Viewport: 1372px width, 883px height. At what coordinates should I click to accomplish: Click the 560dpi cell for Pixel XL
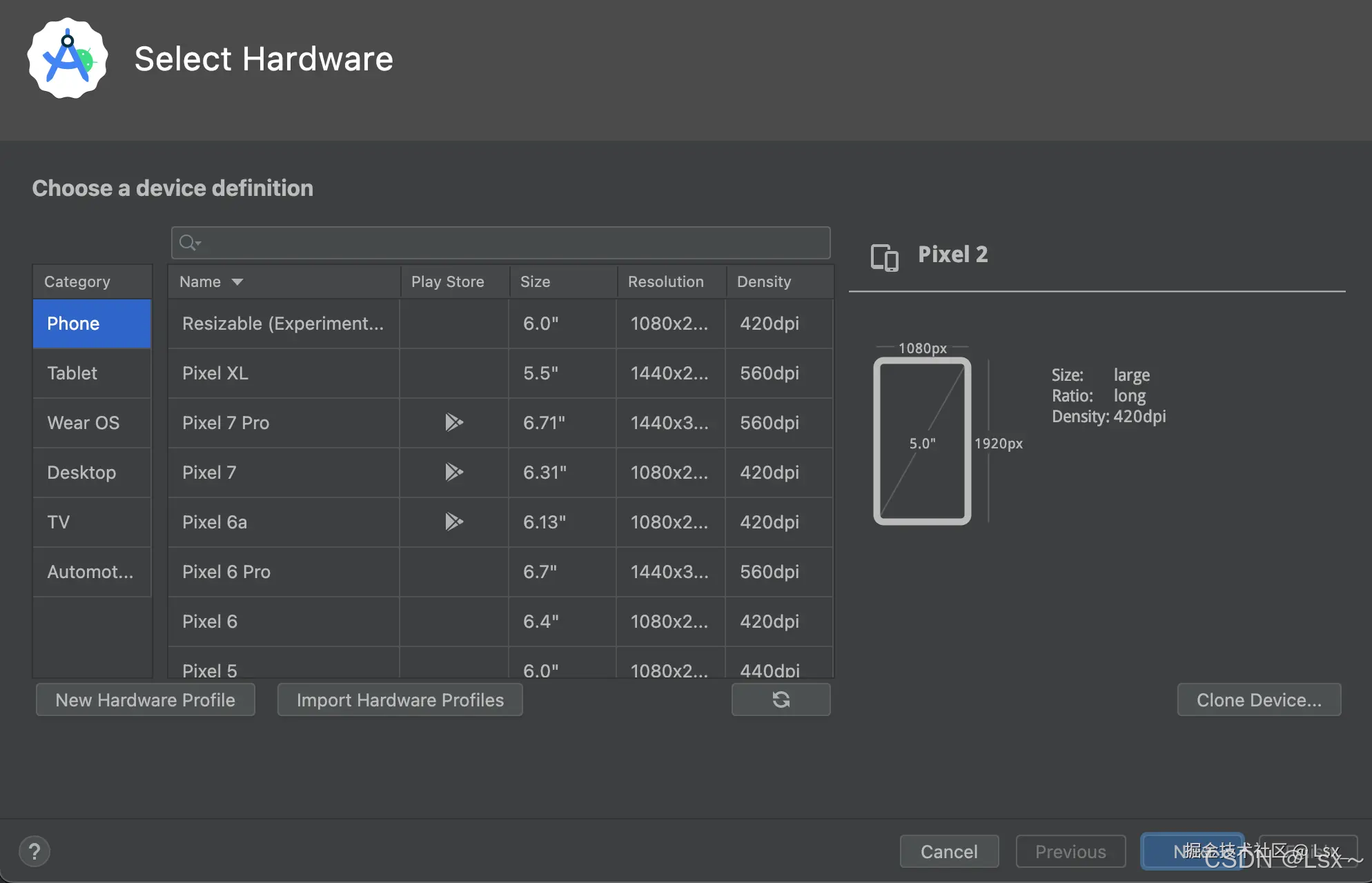779,373
